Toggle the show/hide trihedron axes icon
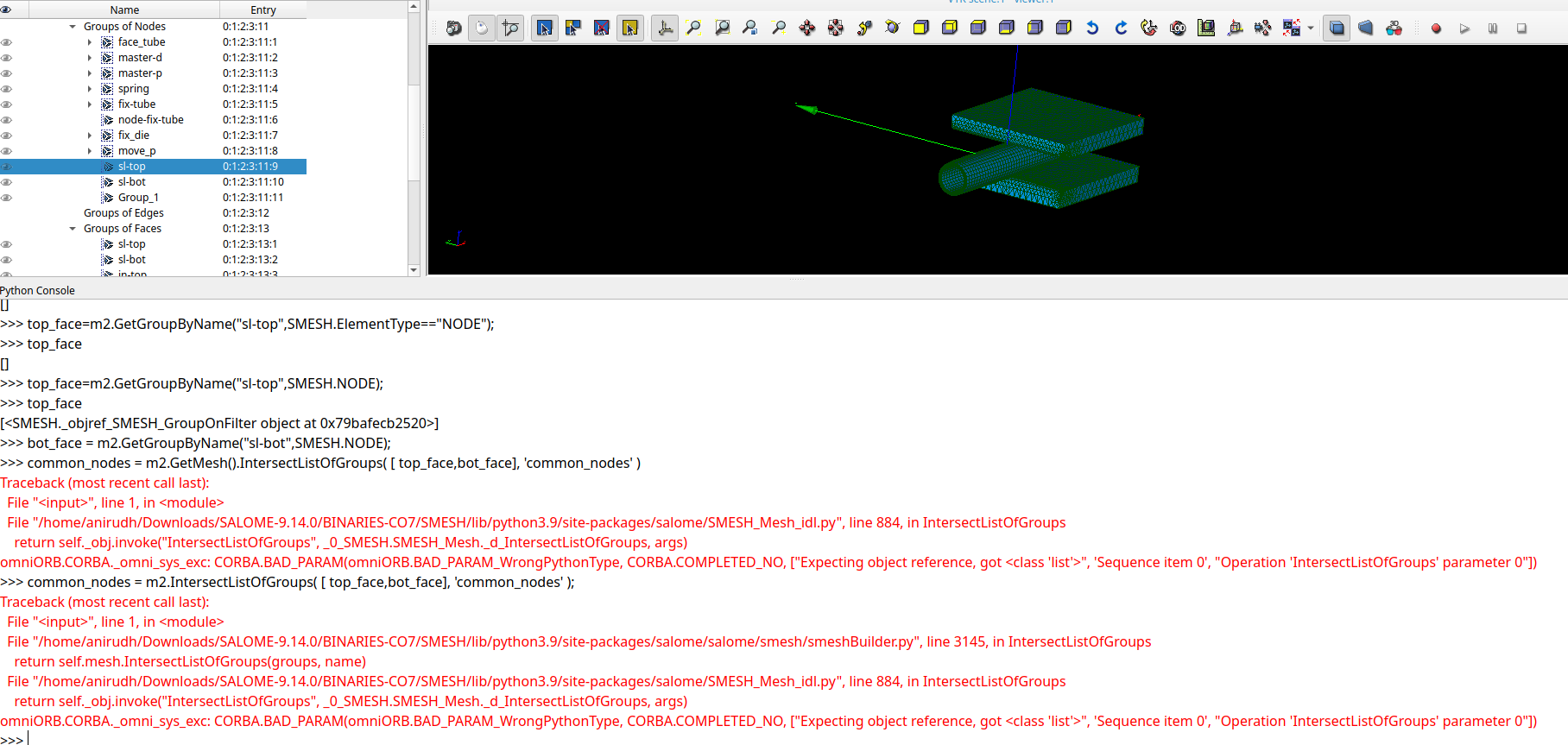This screenshot has height=745, width=1568. click(665, 28)
